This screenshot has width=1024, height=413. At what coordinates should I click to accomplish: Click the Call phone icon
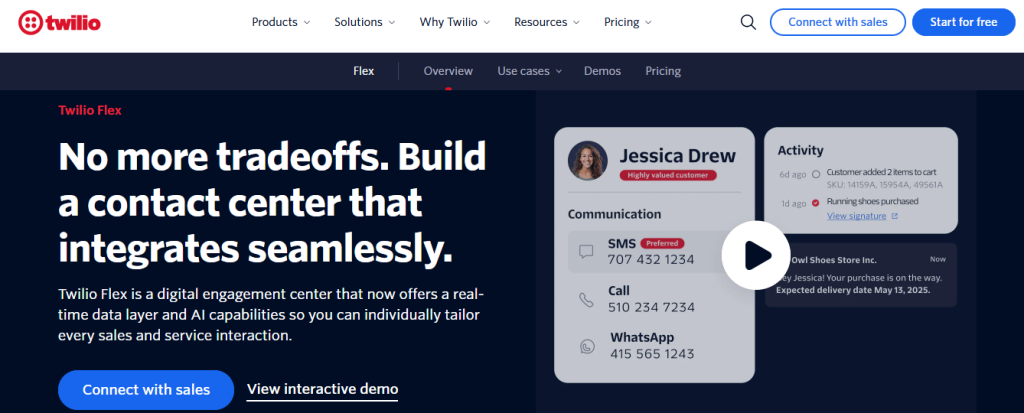tap(586, 299)
